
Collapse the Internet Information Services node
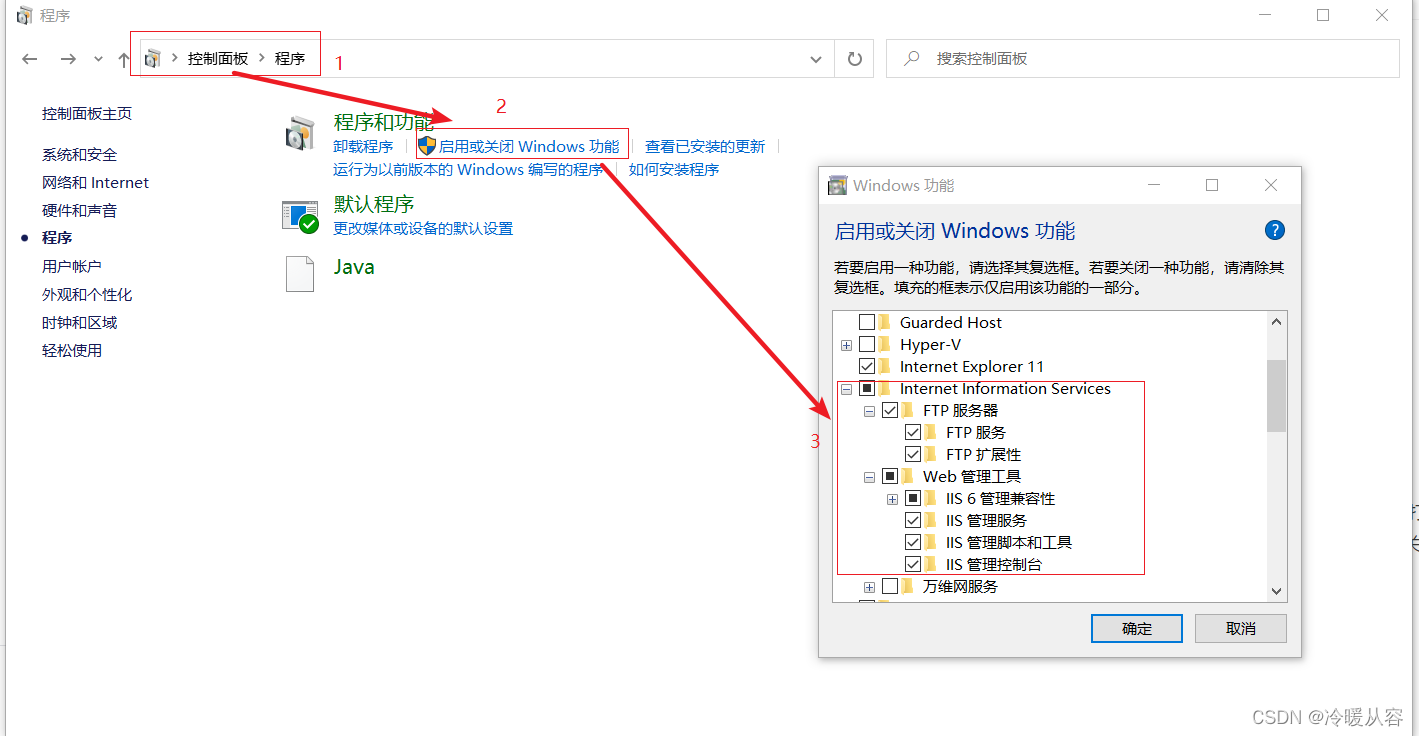point(846,389)
